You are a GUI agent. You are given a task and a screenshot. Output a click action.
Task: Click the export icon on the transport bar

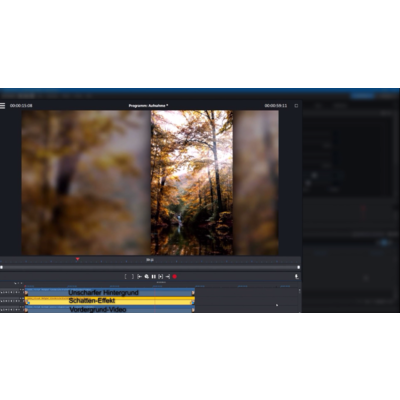[x=296, y=277]
